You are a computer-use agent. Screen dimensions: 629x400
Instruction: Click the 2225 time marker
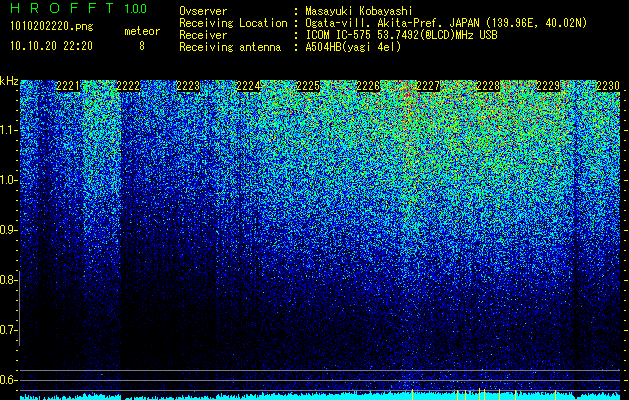coord(308,86)
